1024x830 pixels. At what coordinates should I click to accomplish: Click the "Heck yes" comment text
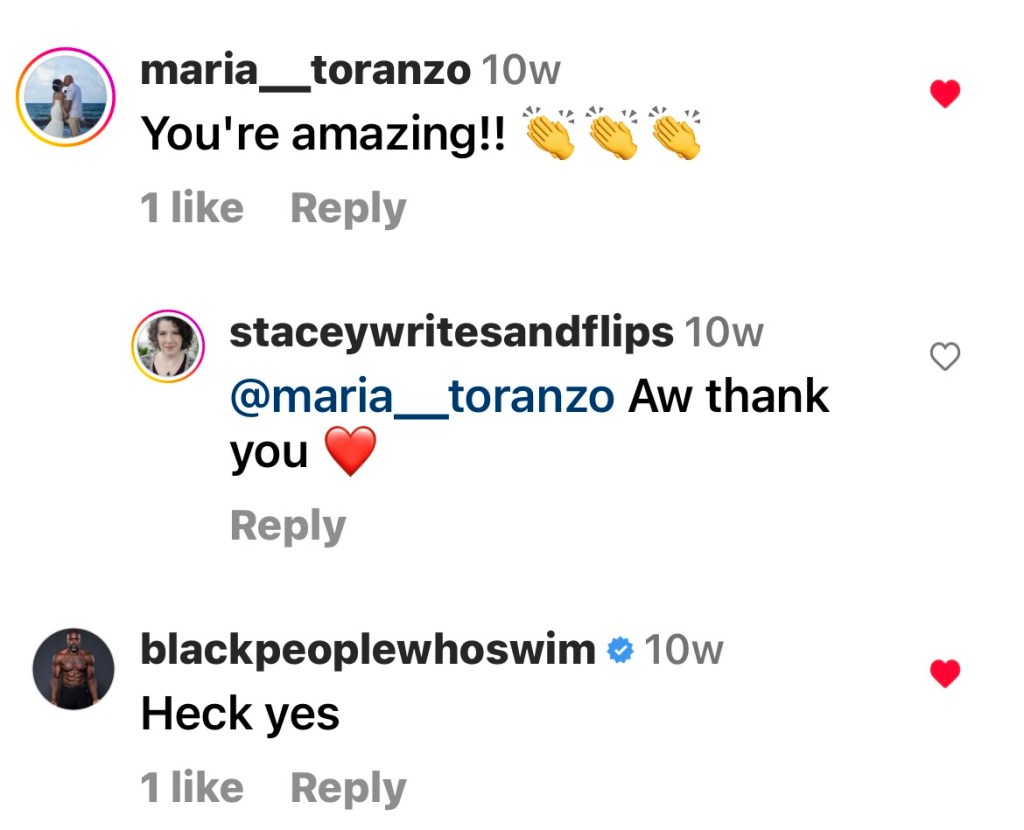coord(240,714)
